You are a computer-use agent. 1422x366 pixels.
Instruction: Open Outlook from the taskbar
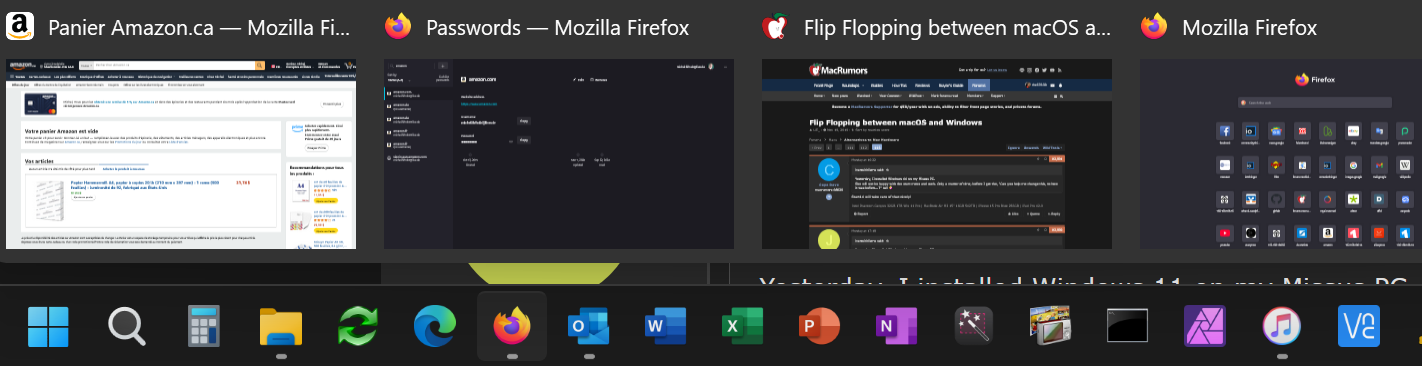coord(589,326)
